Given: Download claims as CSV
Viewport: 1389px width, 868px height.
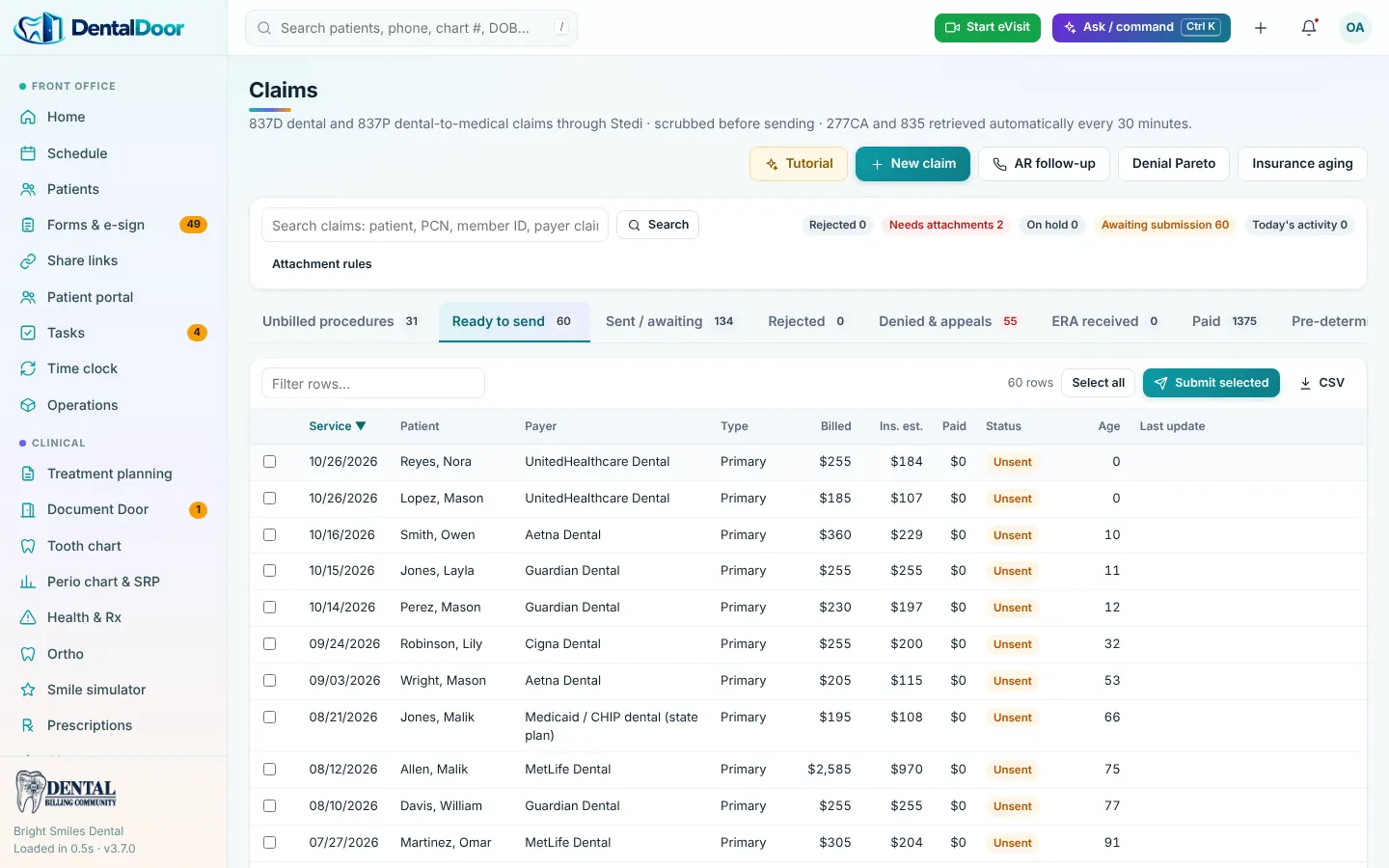Looking at the screenshot, I should coord(1321,383).
